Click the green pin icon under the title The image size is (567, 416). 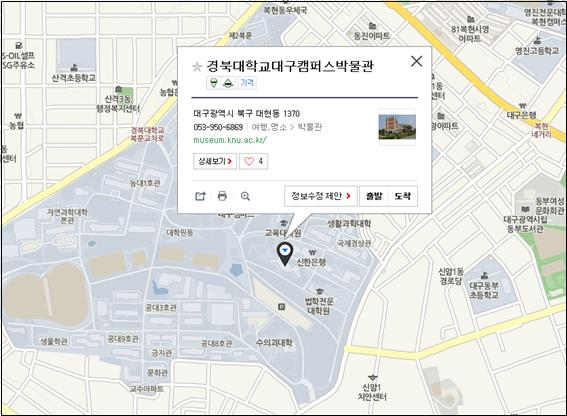pos(214,83)
